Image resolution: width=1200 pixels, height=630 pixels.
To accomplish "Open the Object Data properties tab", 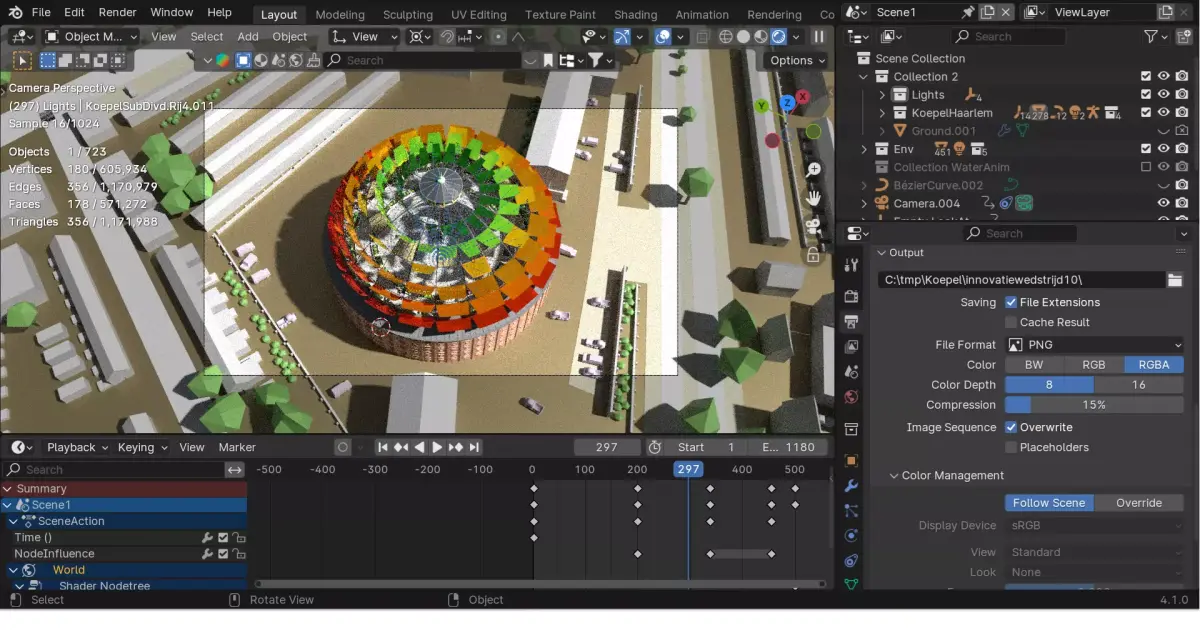I will 851,584.
